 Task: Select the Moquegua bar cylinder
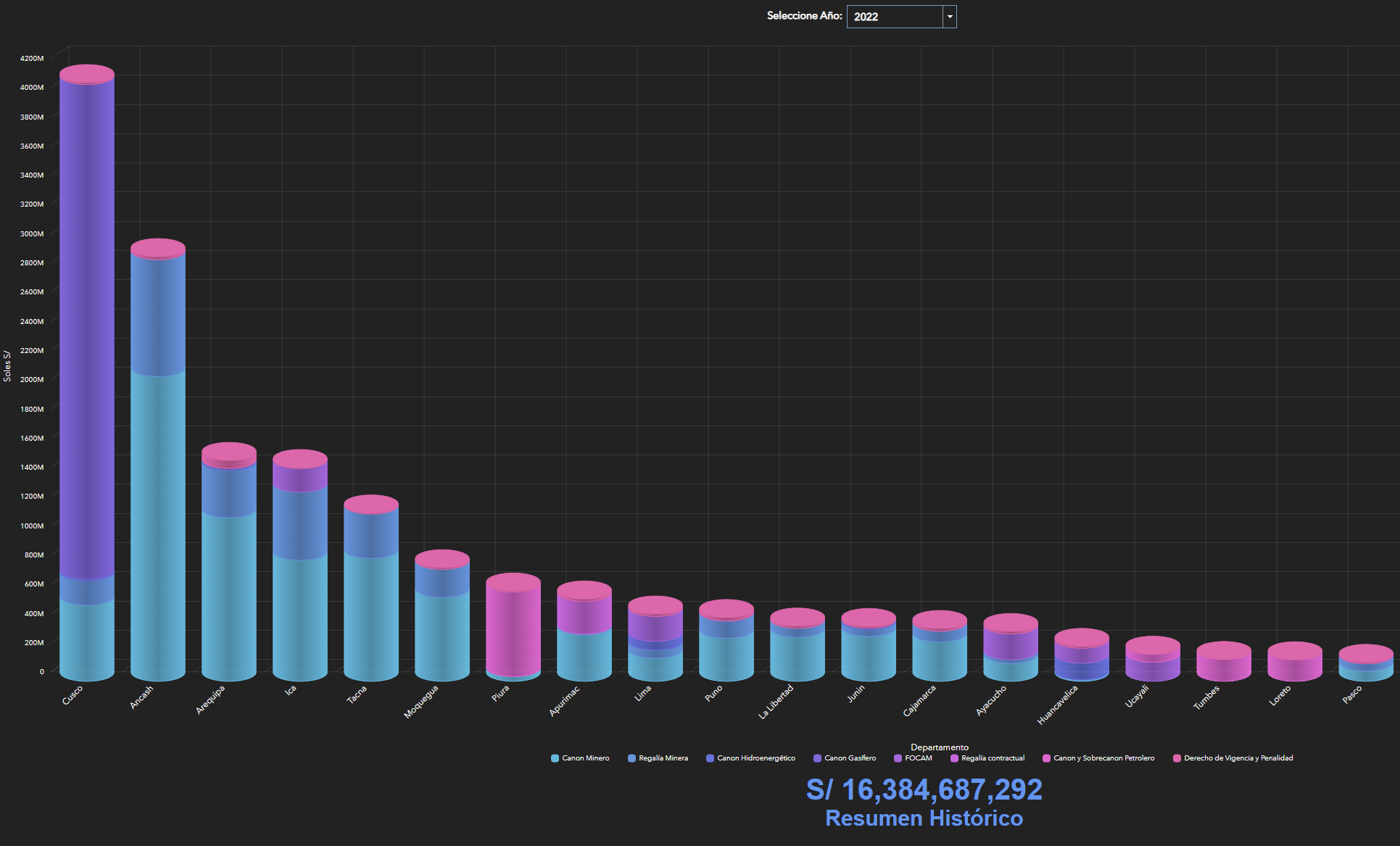tap(442, 615)
